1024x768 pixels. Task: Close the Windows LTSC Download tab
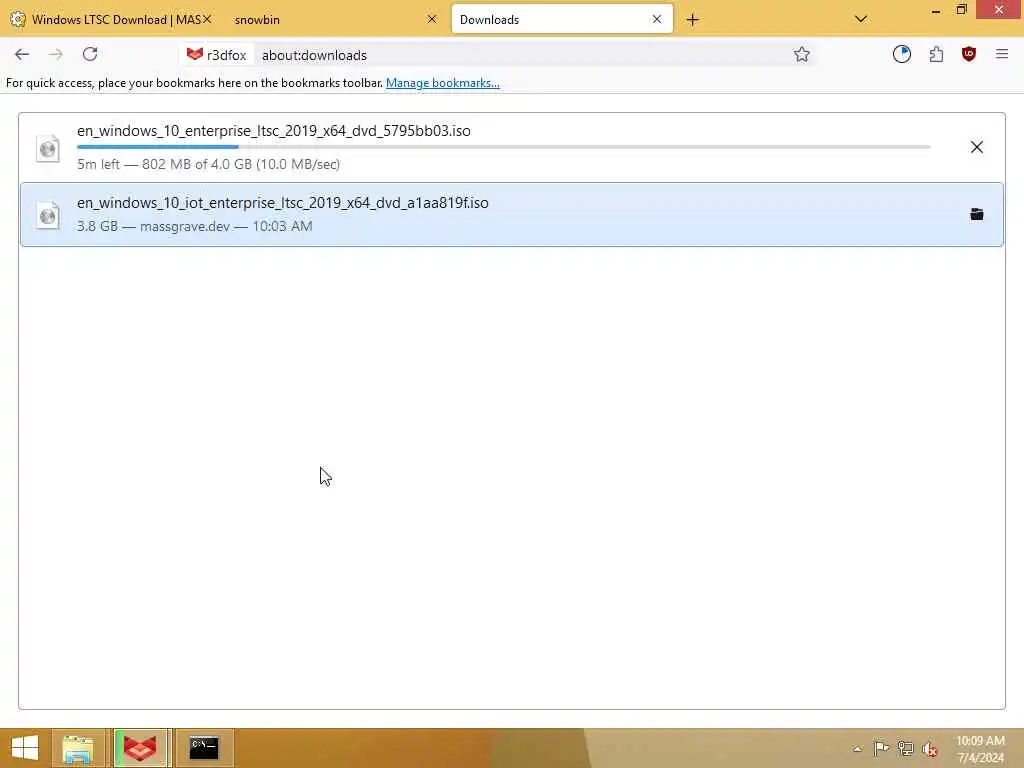click(x=207, y=20)
